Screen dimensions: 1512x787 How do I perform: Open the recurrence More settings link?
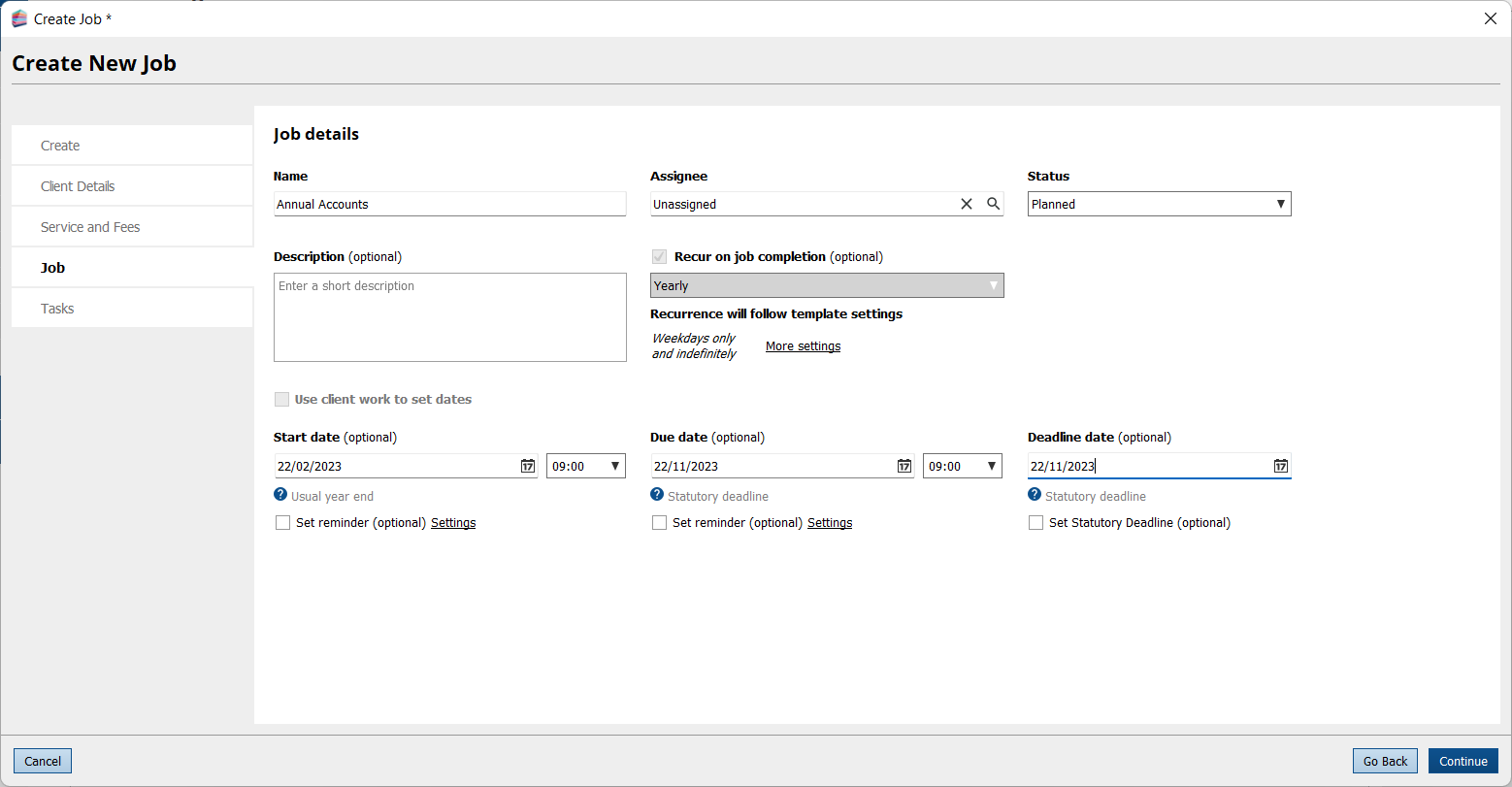(x=803, y=346)
